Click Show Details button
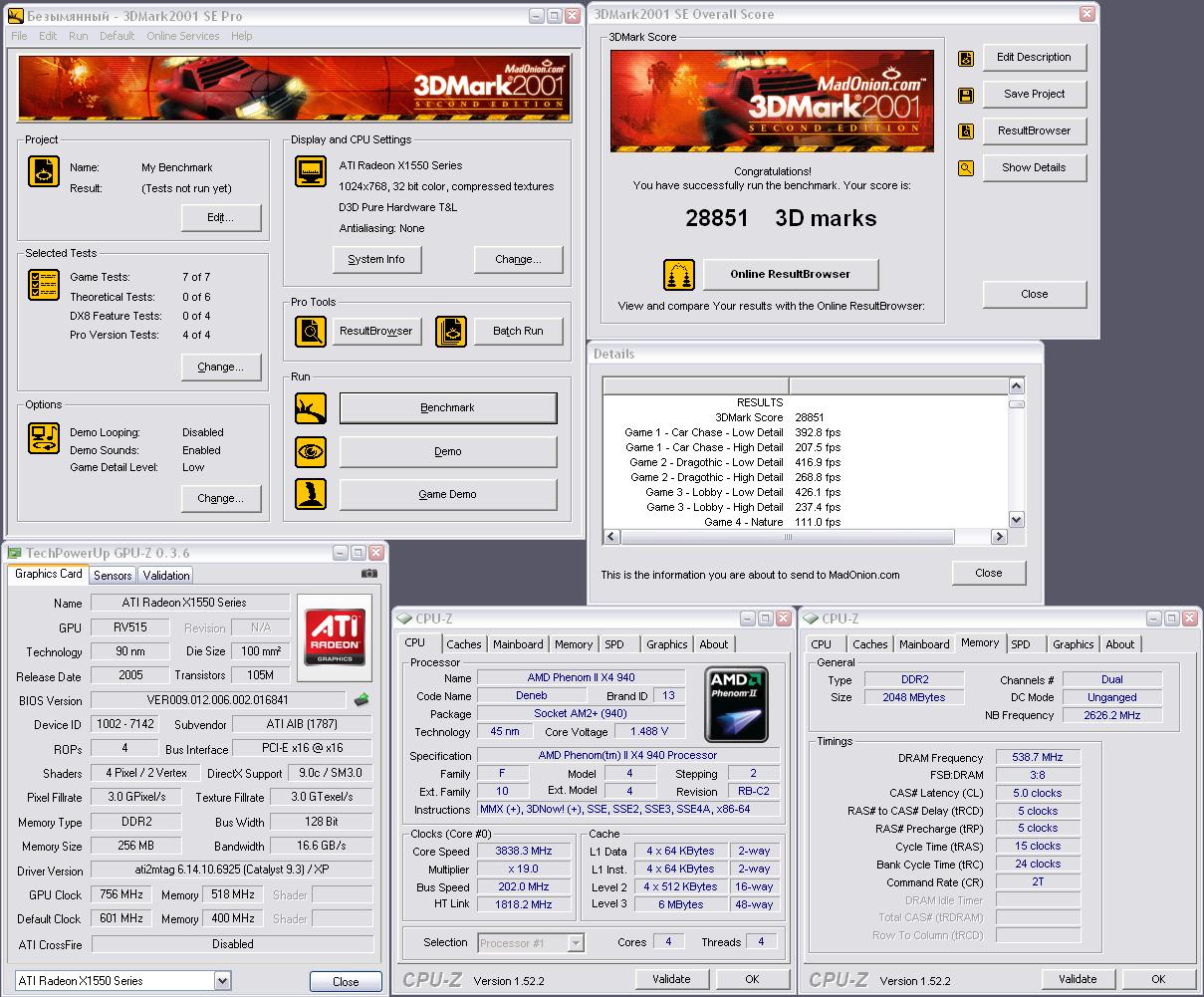The image size is (1204, 997). [x=1035, y=168]
